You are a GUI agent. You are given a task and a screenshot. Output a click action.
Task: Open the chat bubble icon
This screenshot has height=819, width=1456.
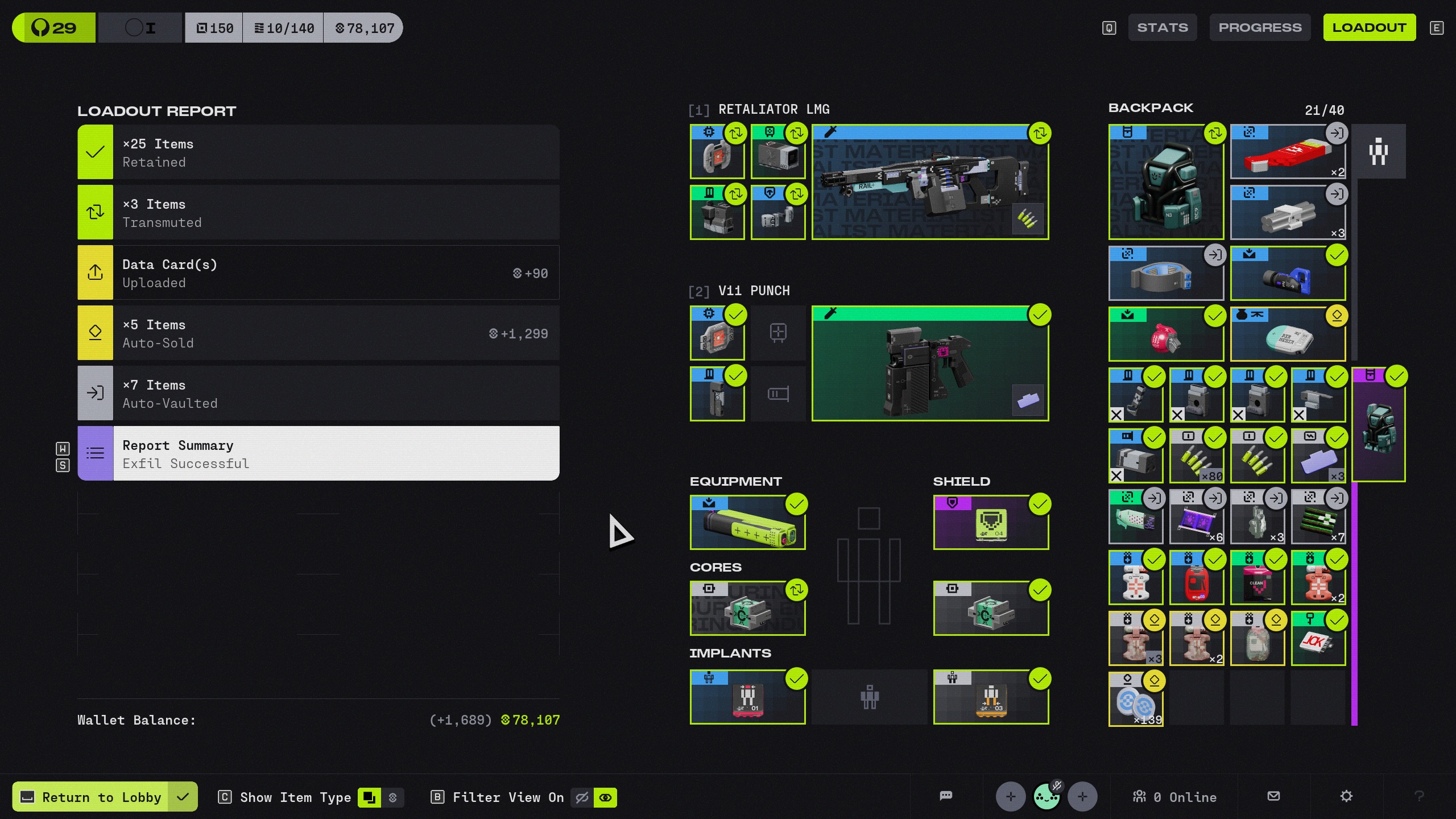pos(946,796)
